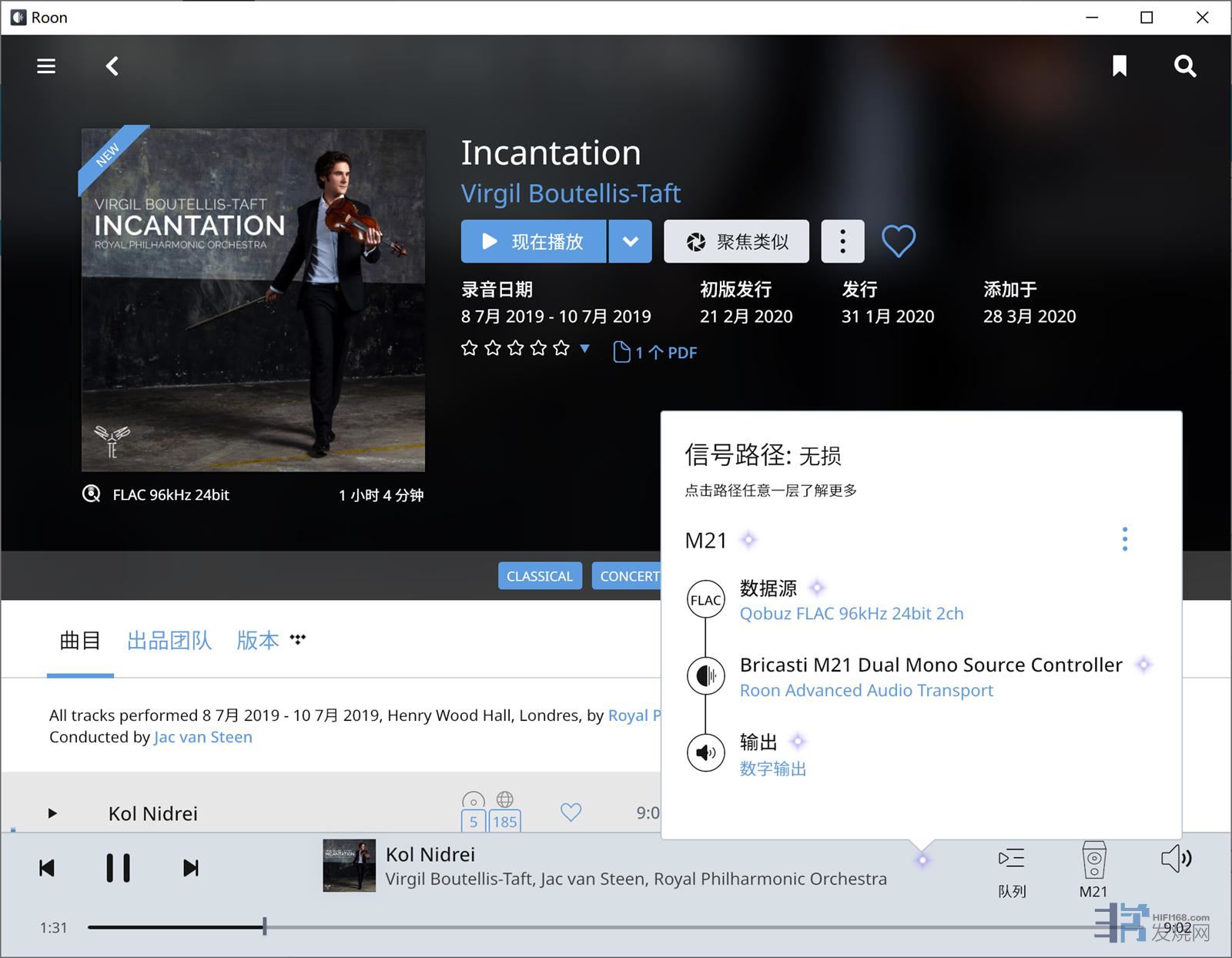Expand the play options dropdown arrow
The width and height of the screenshot is (1232, 958).
[630, 242]
